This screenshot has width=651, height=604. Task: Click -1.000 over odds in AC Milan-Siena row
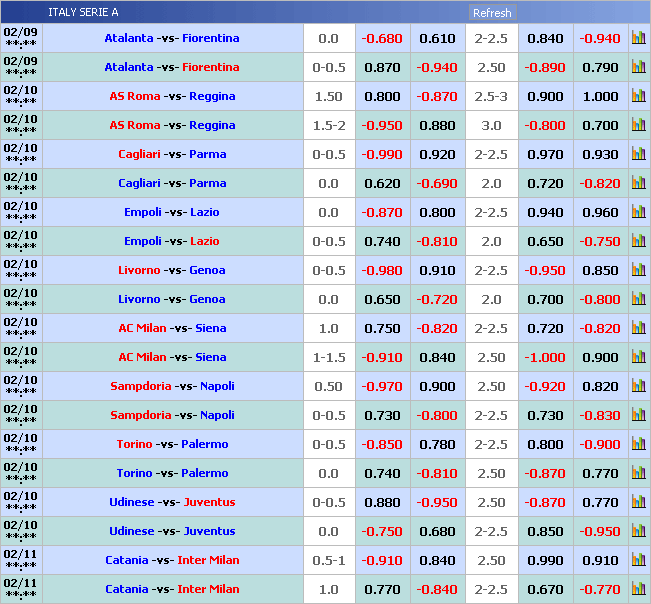(x=545, y=358)
